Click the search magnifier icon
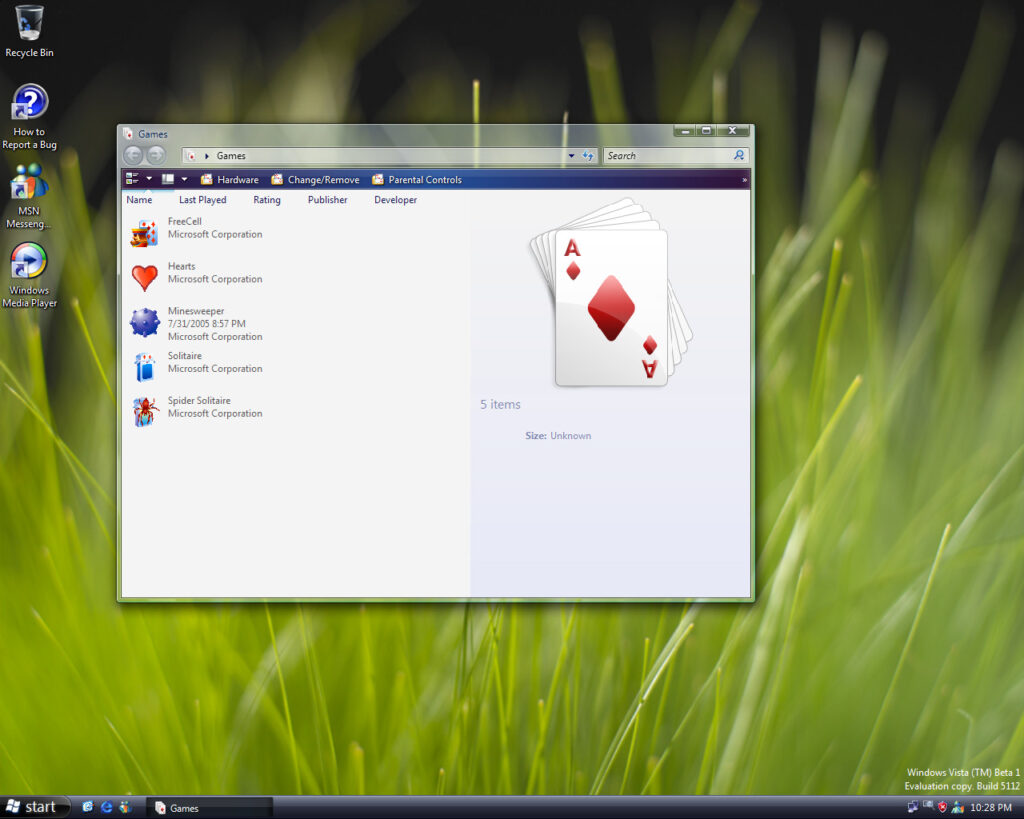This screenshot has width=1024, height=819. 739,155
